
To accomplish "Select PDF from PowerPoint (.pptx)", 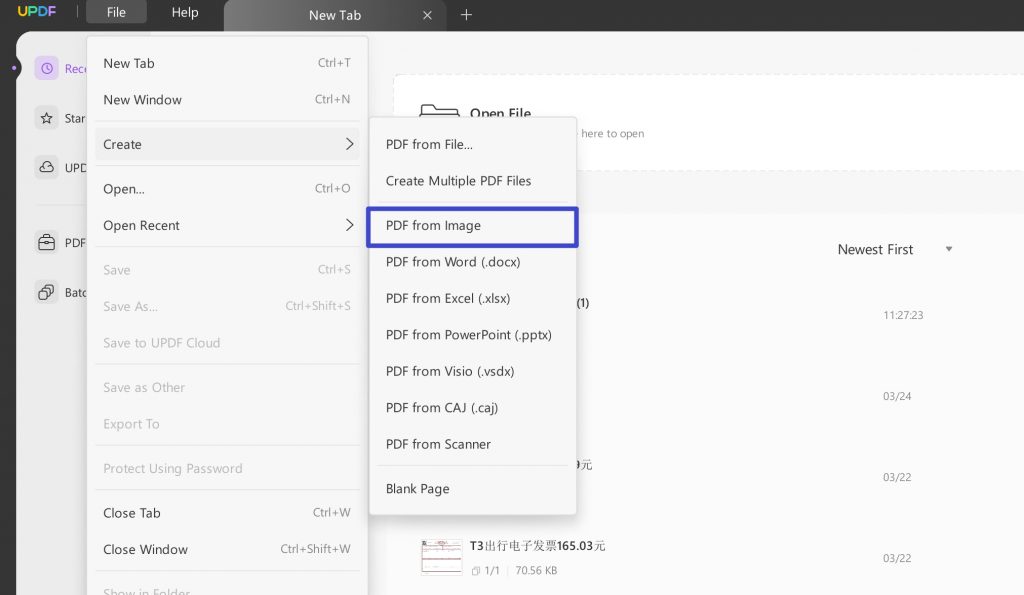I will click(x=473, y=335).
